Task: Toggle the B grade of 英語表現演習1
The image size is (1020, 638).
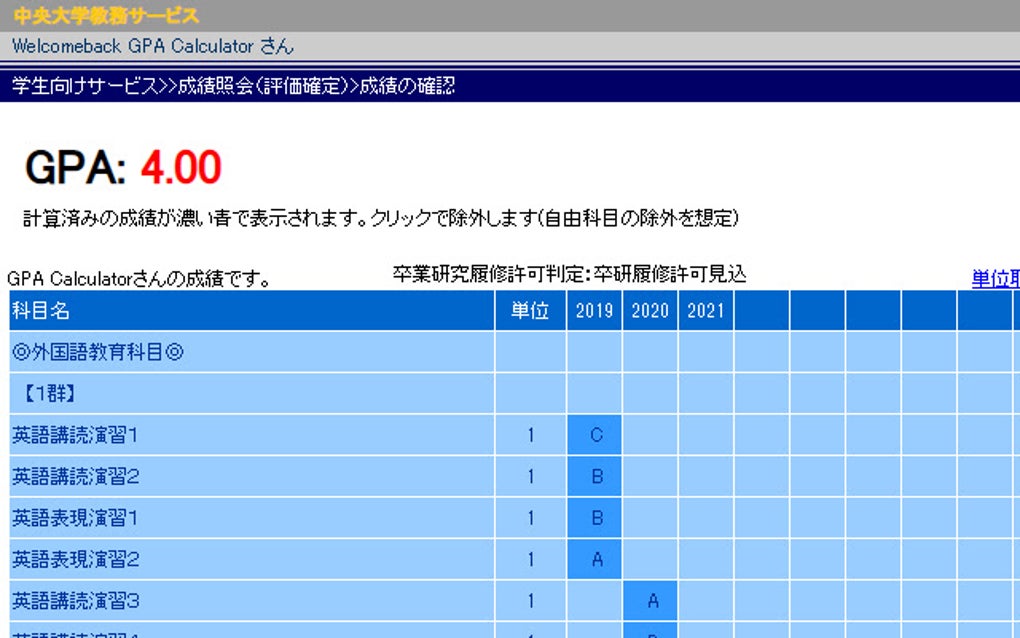Action: coord(595,518)
